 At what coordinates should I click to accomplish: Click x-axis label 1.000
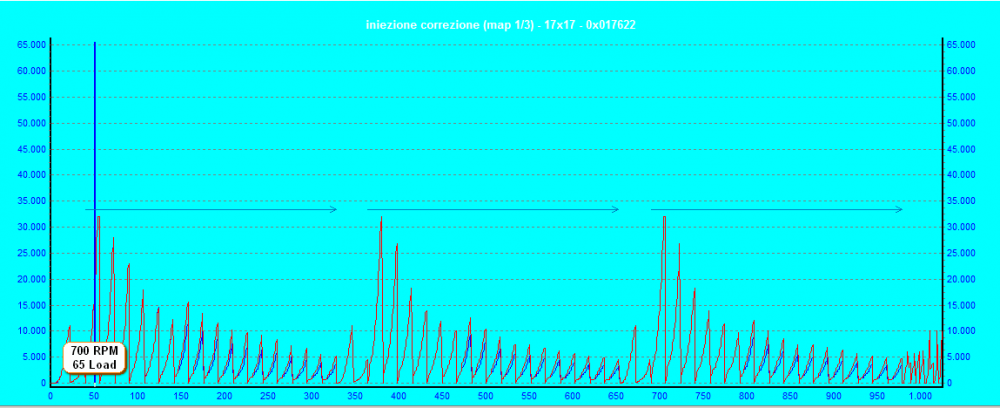coord(920,395)
